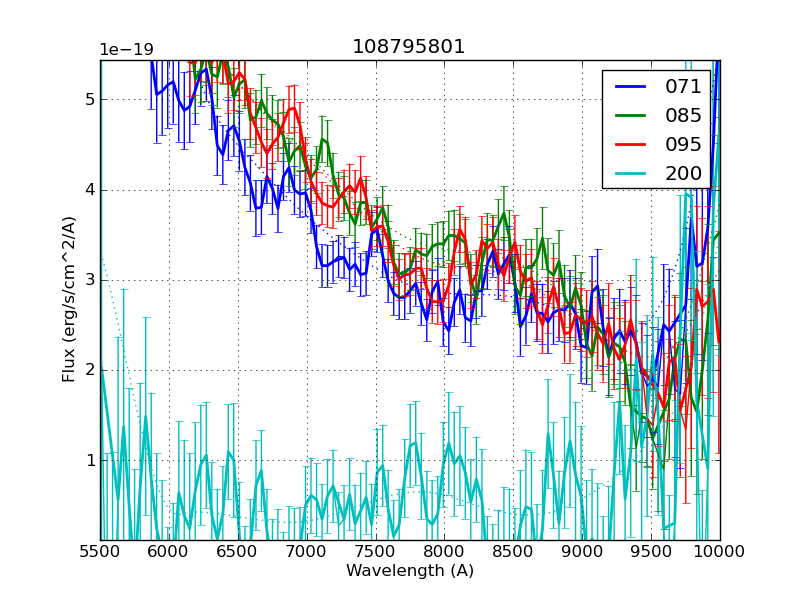This screenshot has width=800, height=600.
Task: Click the 6500 x-axis tick label
Action: (238, 551)
